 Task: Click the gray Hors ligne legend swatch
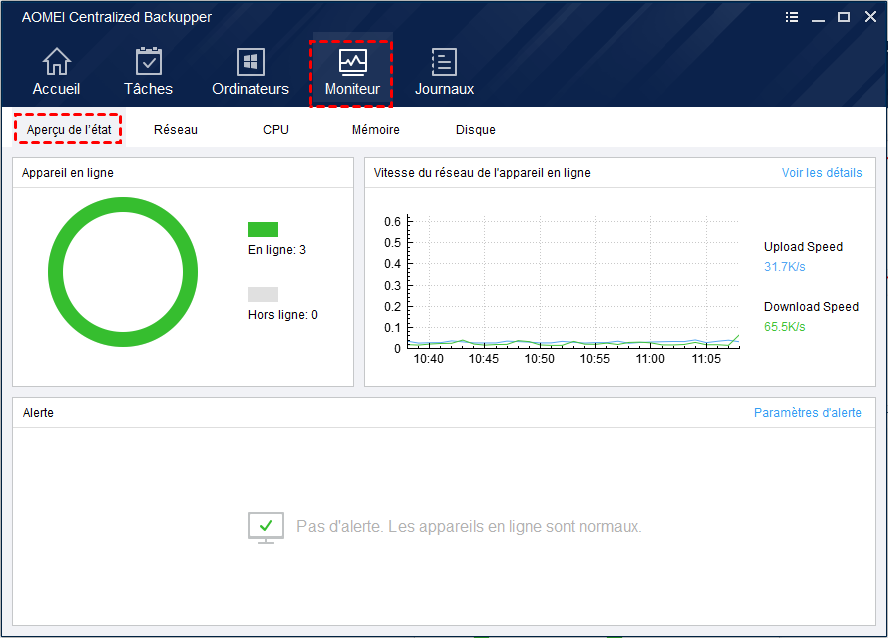pos(263,294)
